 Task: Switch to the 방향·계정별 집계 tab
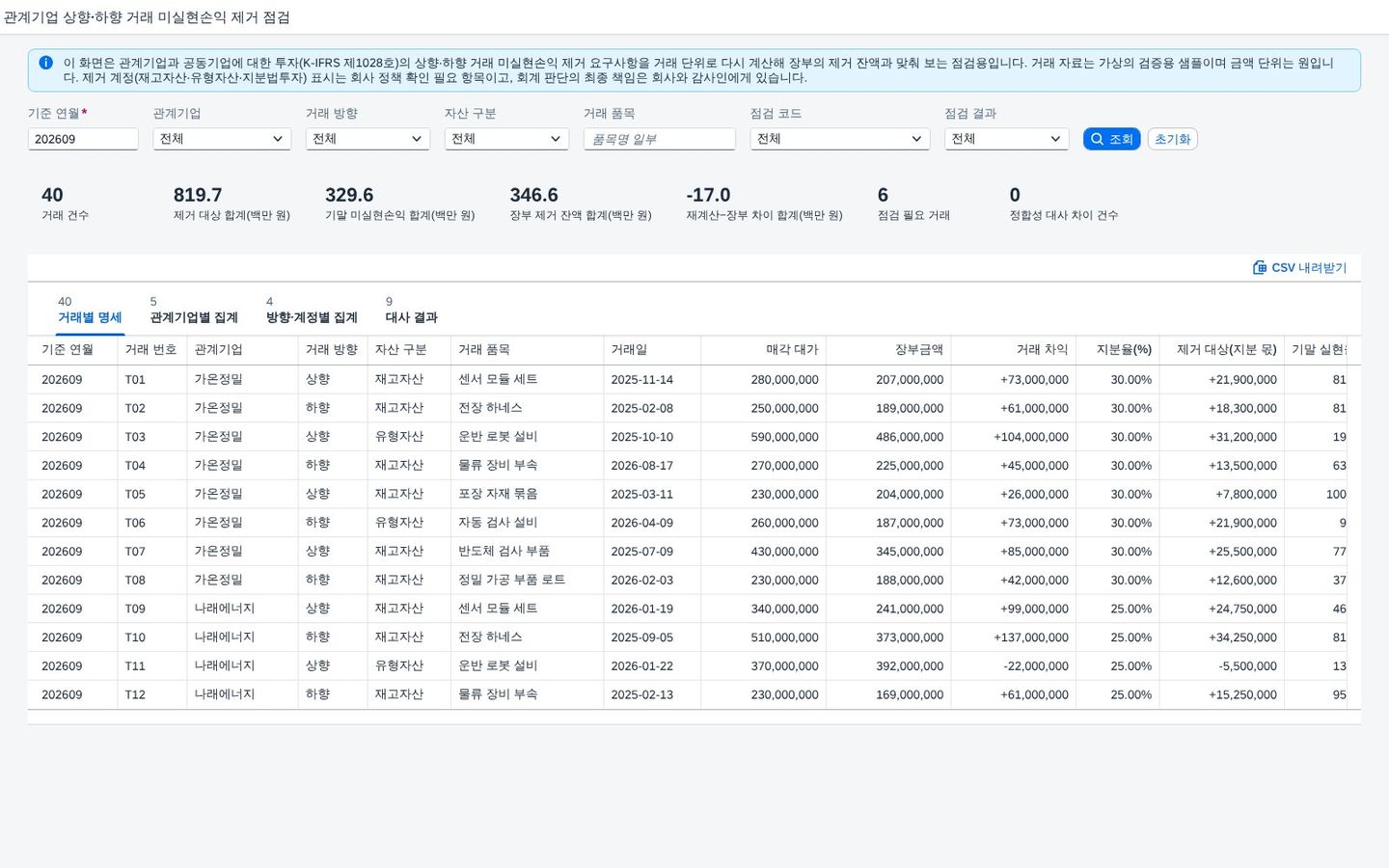coord(312,310)
